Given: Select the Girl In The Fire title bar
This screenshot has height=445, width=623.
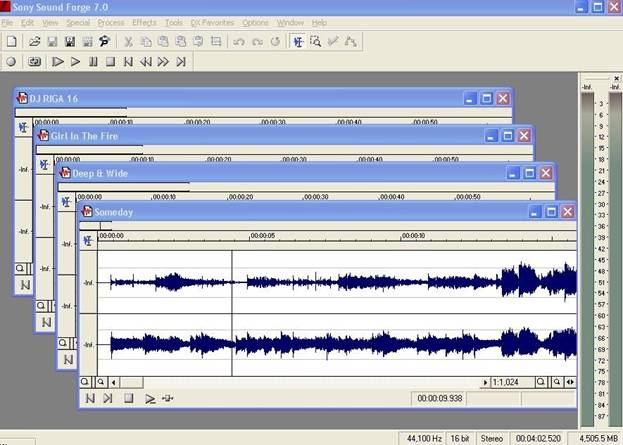Looking at the screenshot, I should click(x=284, y=136).
